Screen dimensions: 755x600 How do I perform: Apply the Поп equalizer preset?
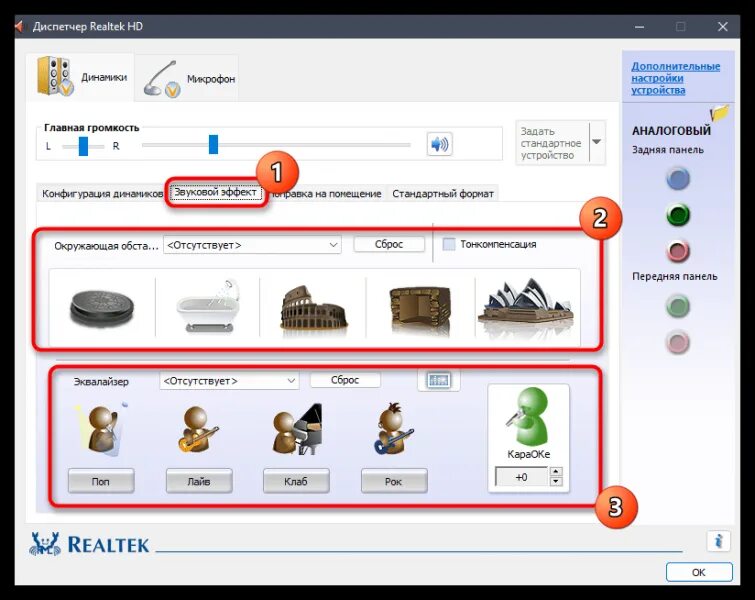click(x=101, y=481)
